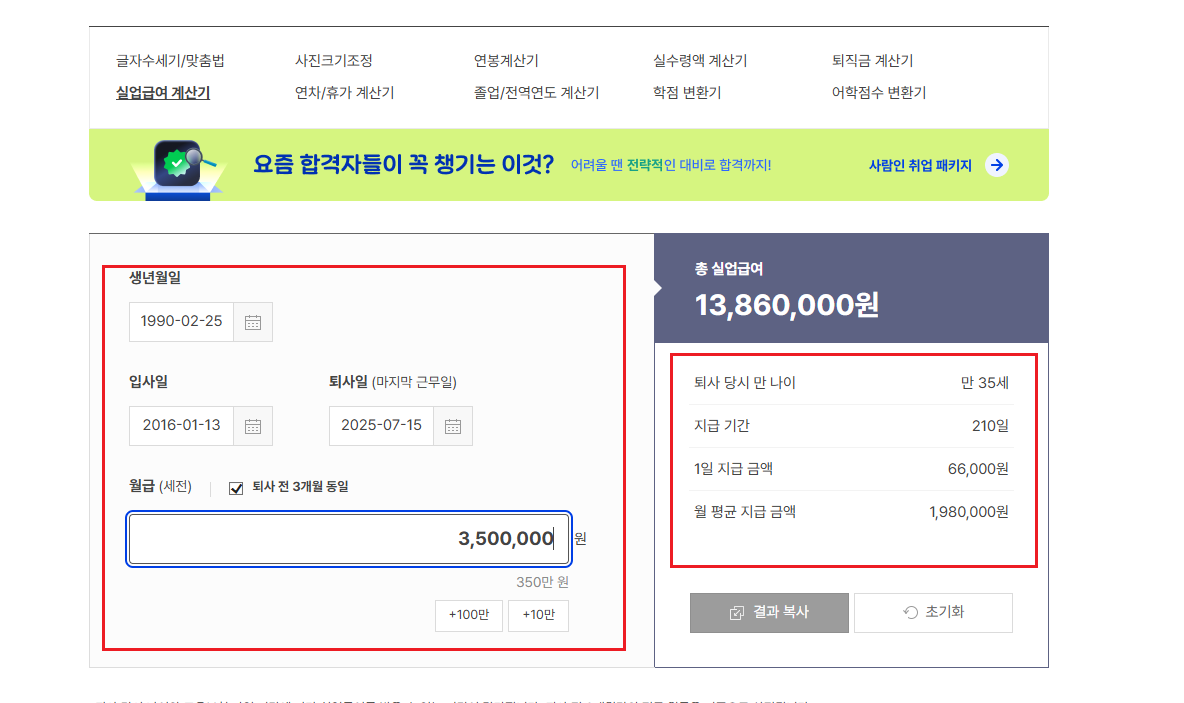1184x703 pixels.
Task: Open the calendar picker for 생년월일
Action: tap(253, 321)
